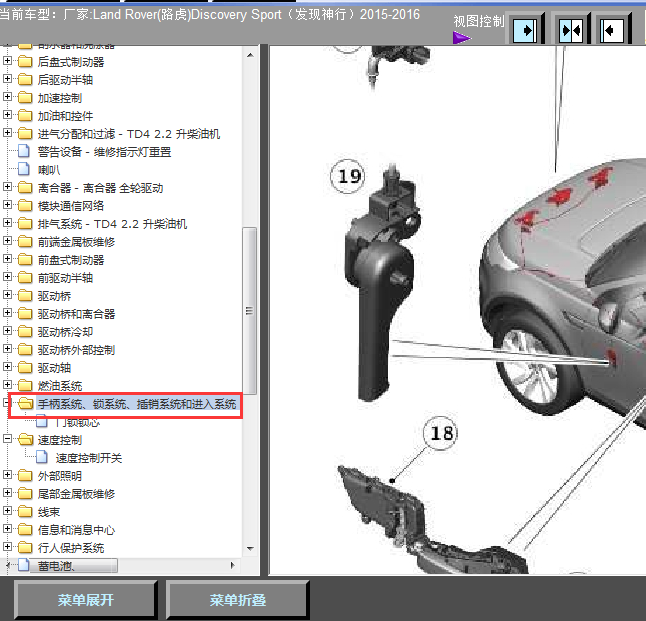Select 手柄系统、锁系统、插销系统和进入系统 folder
Viewport: 646px width, 621px height.
137,404
